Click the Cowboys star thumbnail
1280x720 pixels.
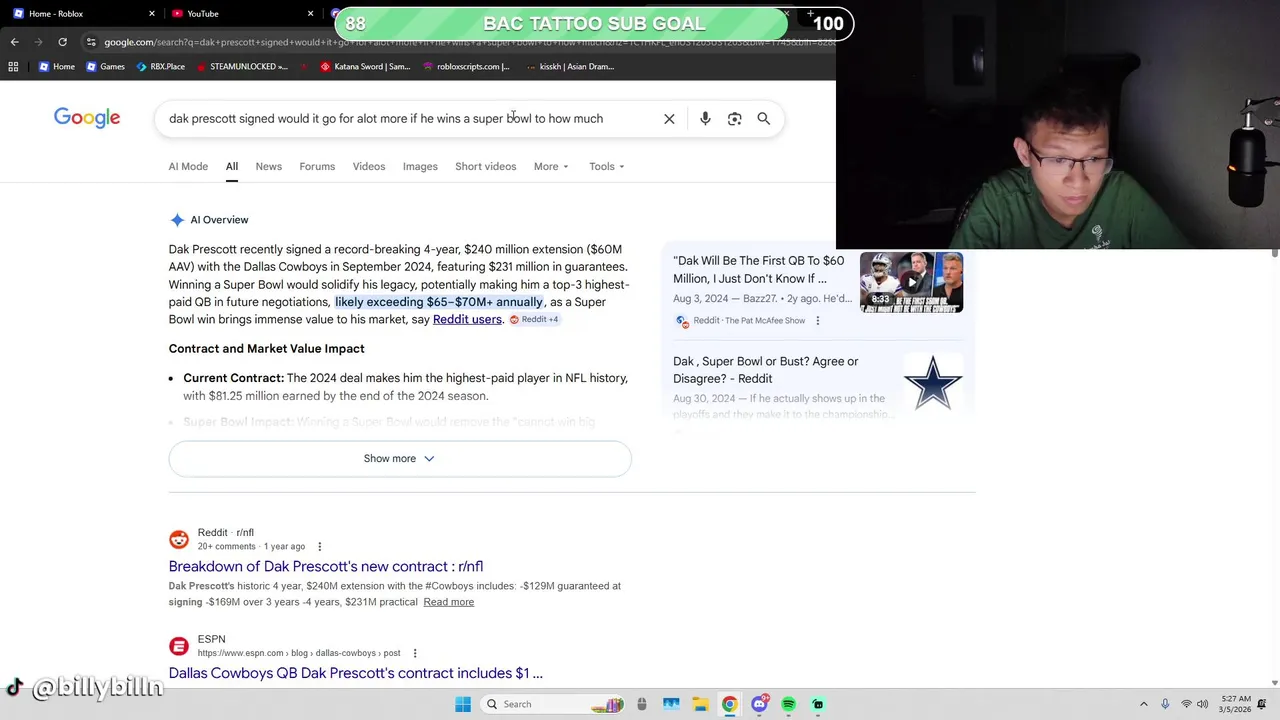(933, 383)
